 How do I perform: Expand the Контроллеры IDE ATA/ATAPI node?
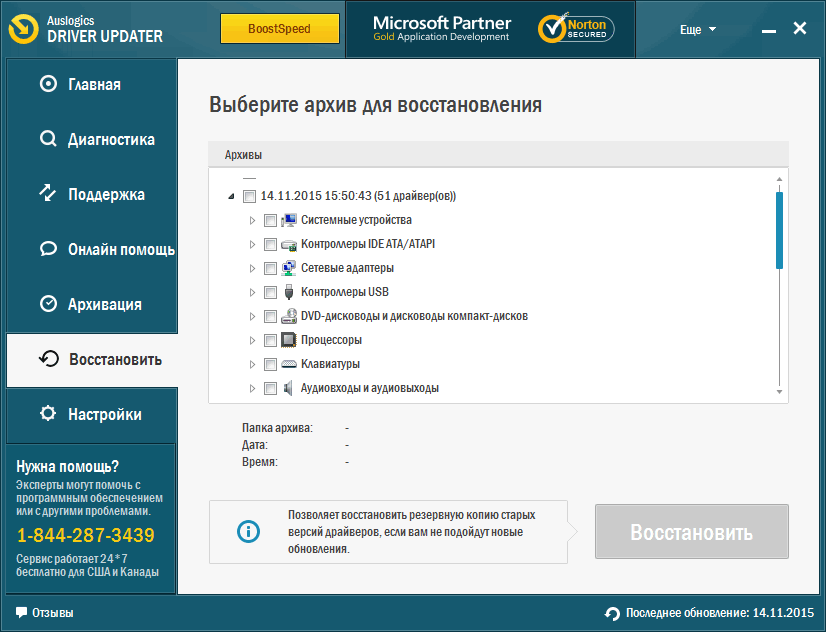tap(253, 244)
